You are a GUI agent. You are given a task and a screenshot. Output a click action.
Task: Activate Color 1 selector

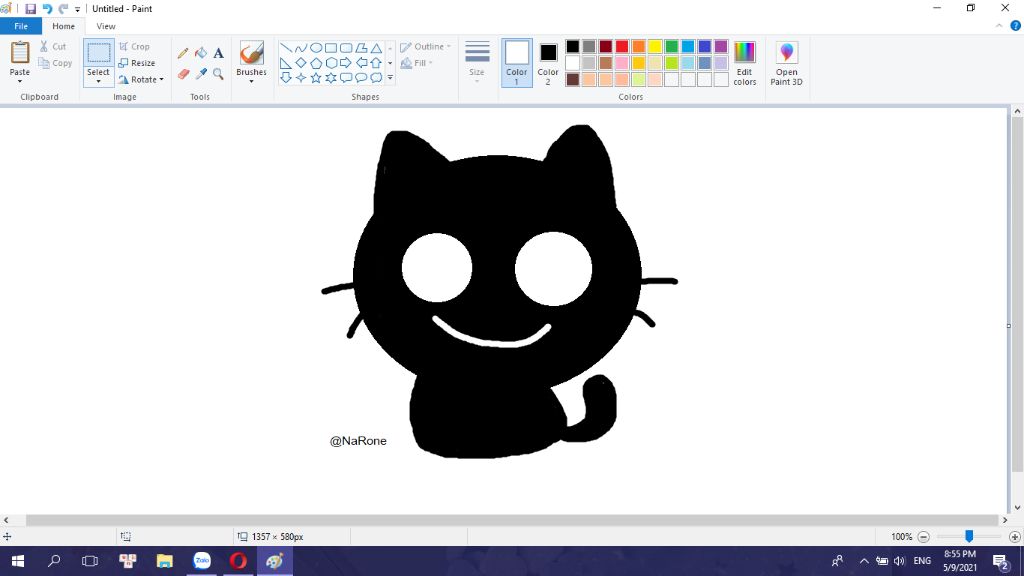(517, 63)
